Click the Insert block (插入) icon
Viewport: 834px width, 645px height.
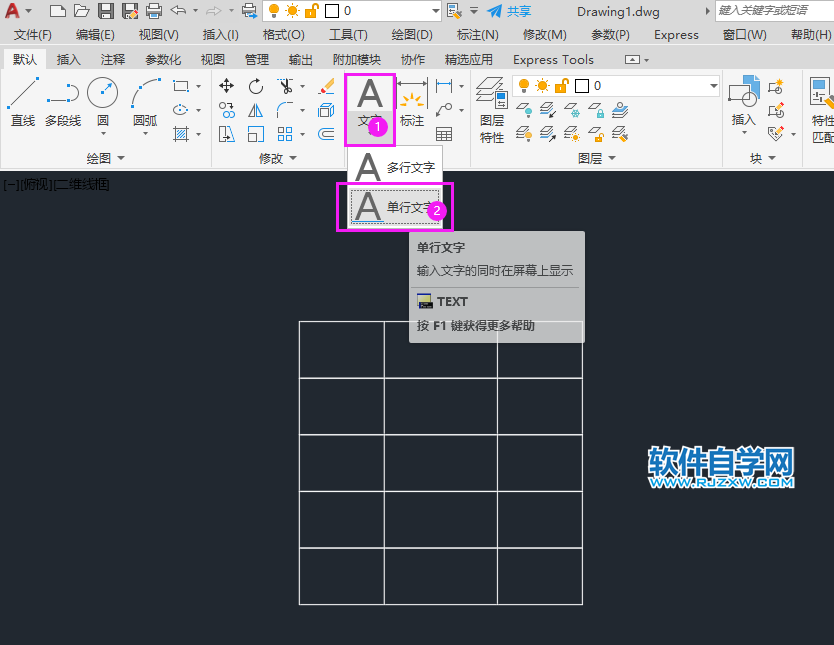click(744, 101)
